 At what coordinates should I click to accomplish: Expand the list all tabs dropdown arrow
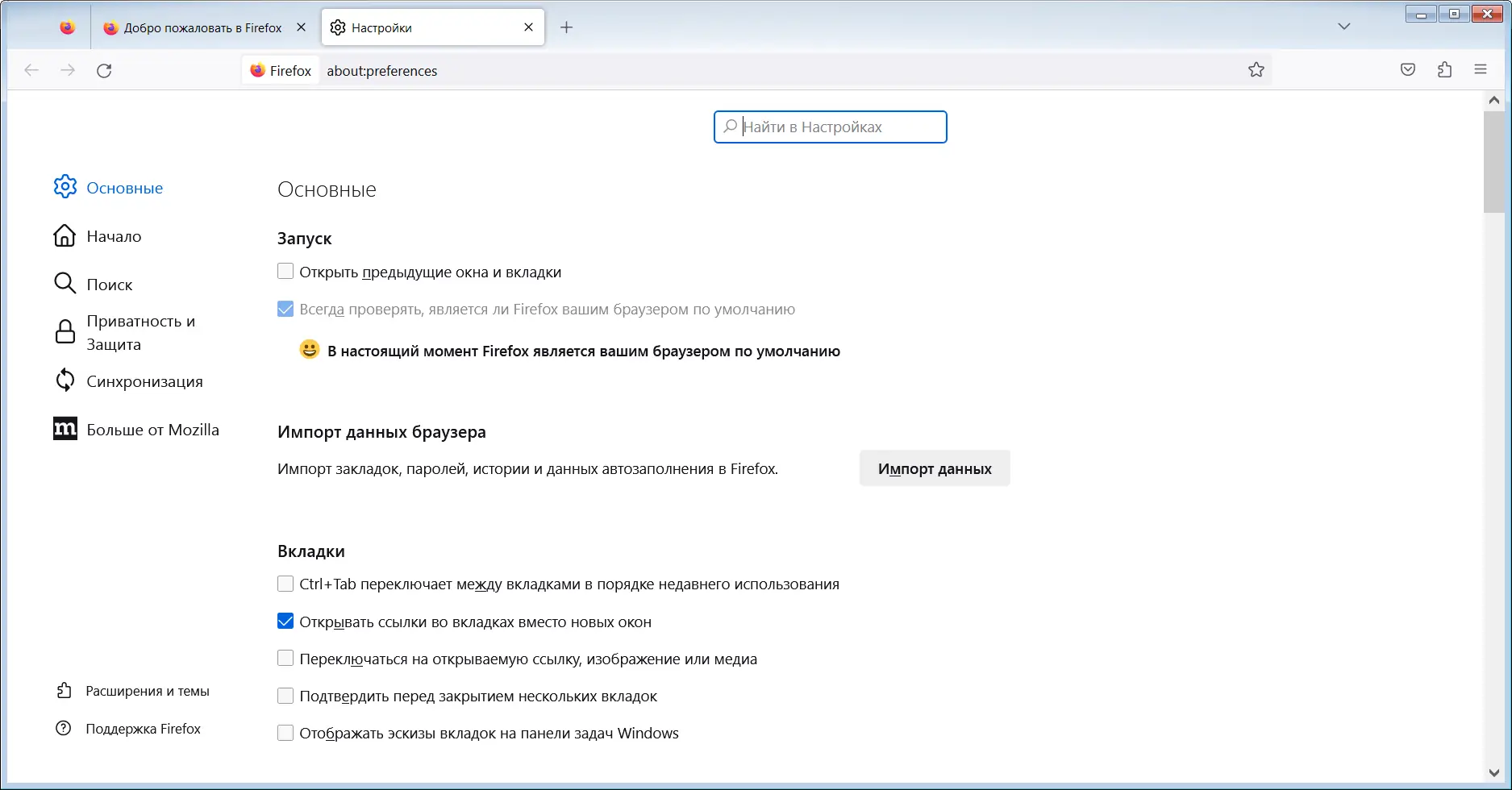point(1343,27)
